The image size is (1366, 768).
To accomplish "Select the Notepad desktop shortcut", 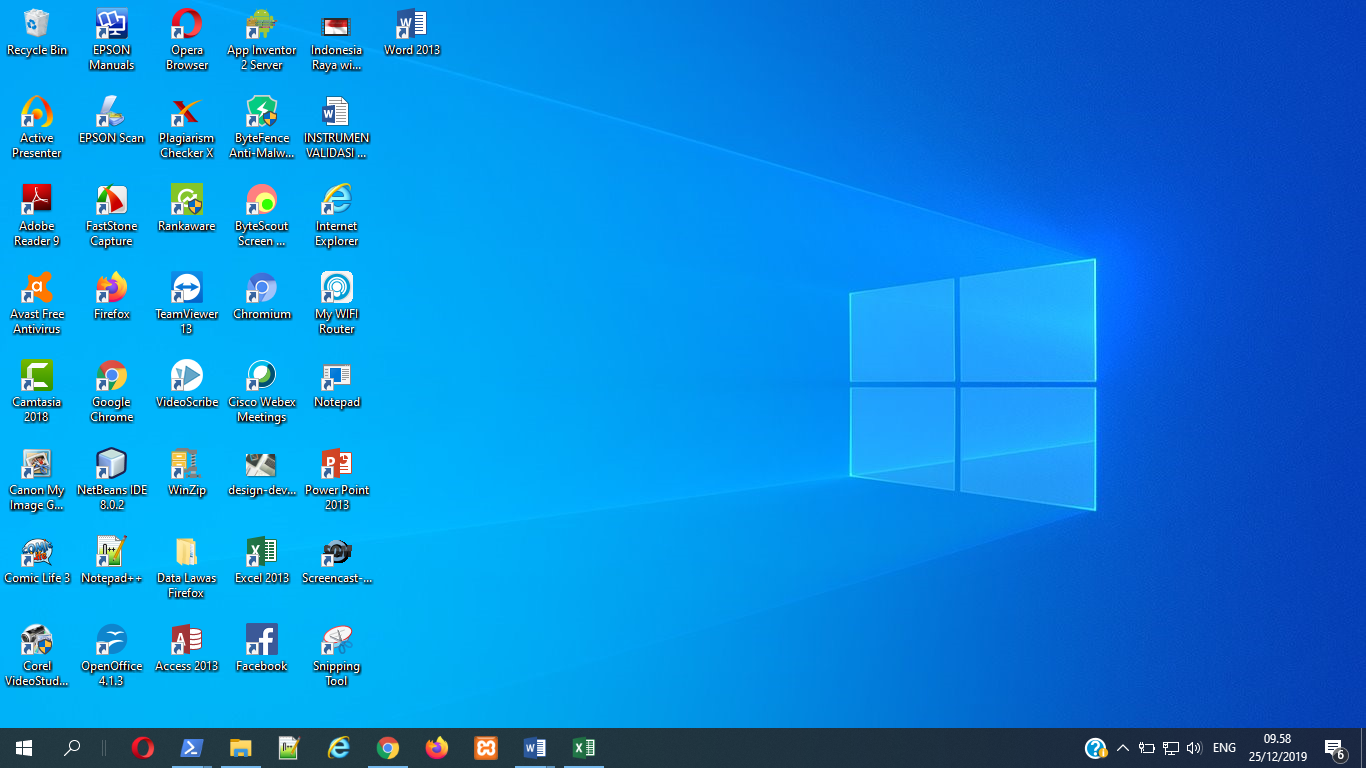I will pos(337,384).
